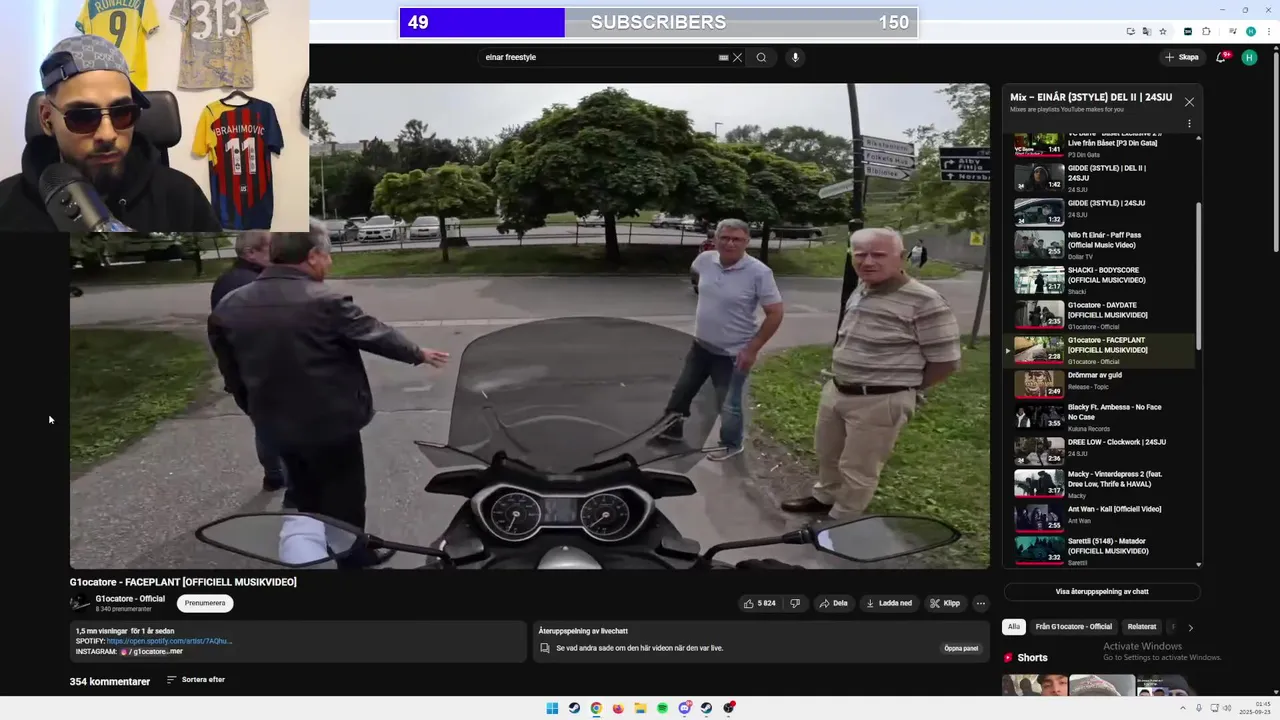Screen dimensions: 1280x720
Task: Click the main page vertical scrollbar
Action: 1274,150
